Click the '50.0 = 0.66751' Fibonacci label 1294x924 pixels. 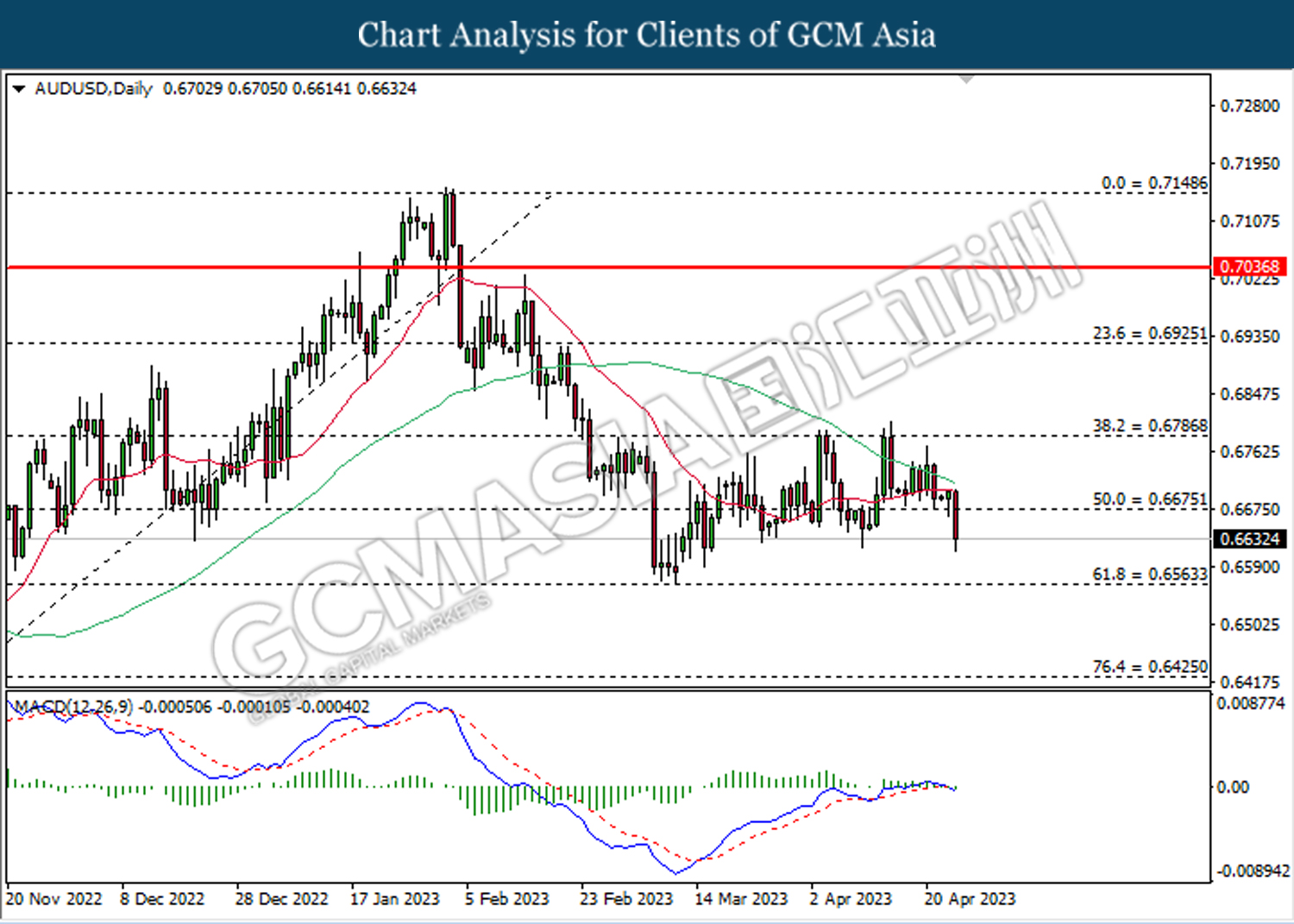(x=1150, y=499)
